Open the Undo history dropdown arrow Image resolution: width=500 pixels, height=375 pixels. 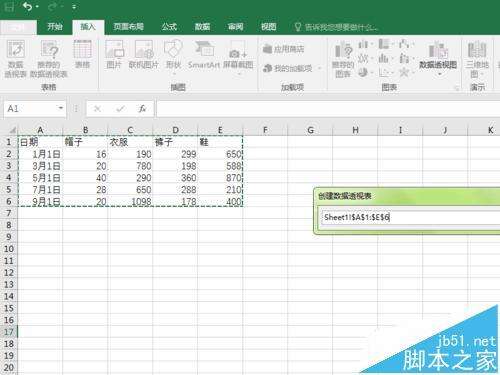(37, 7)
